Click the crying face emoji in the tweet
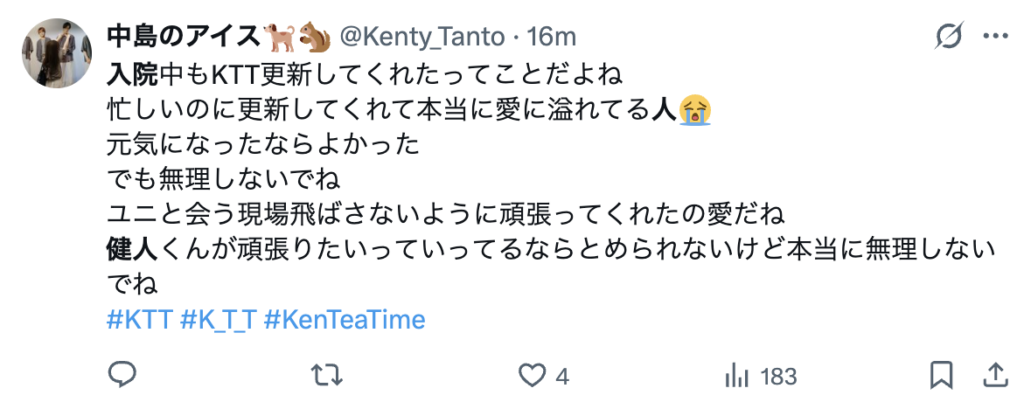Viewport: 1024px width, 409px height. [x=693, y=108]
